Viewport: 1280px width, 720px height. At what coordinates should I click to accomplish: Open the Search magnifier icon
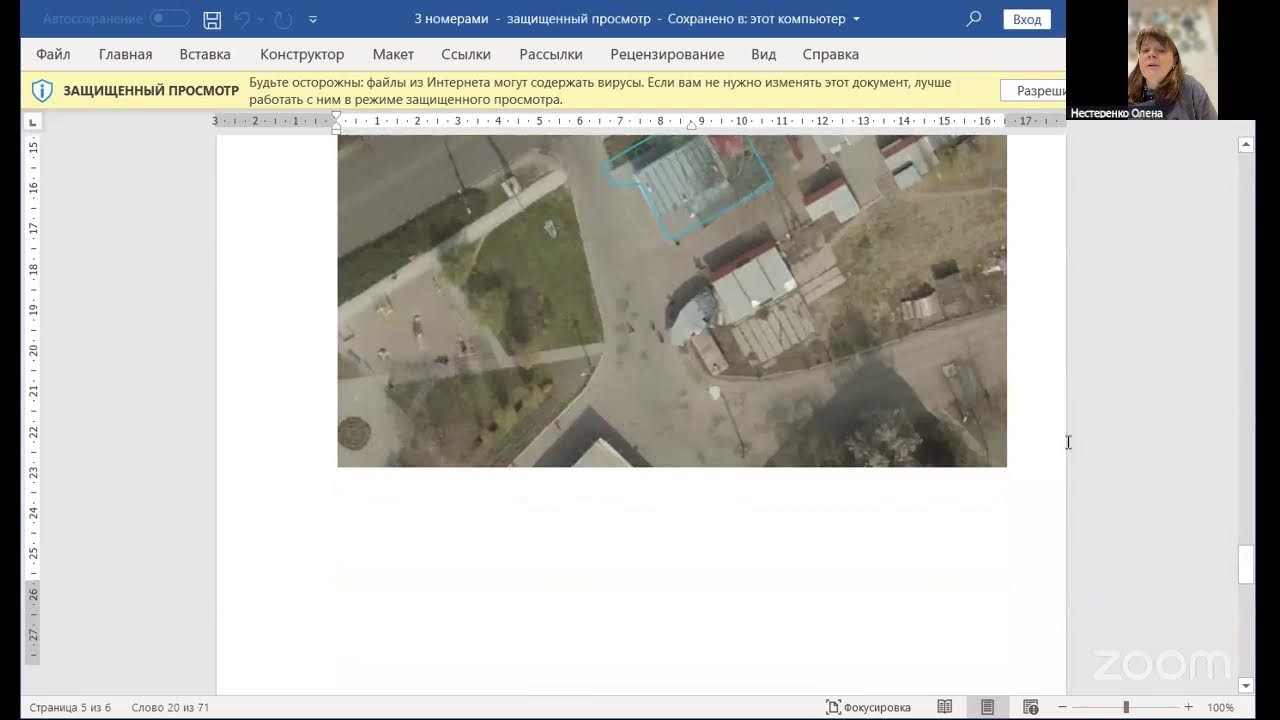[973, 19]
